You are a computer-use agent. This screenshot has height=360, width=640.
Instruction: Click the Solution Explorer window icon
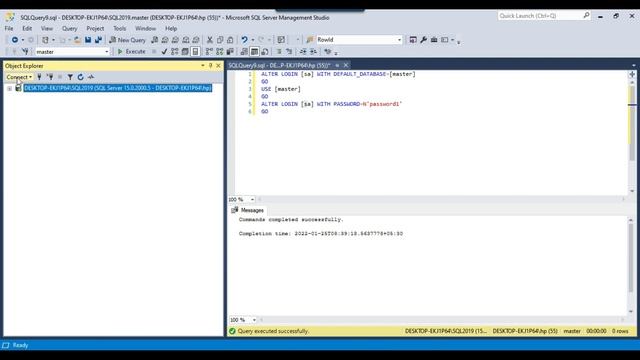point(413,40)
